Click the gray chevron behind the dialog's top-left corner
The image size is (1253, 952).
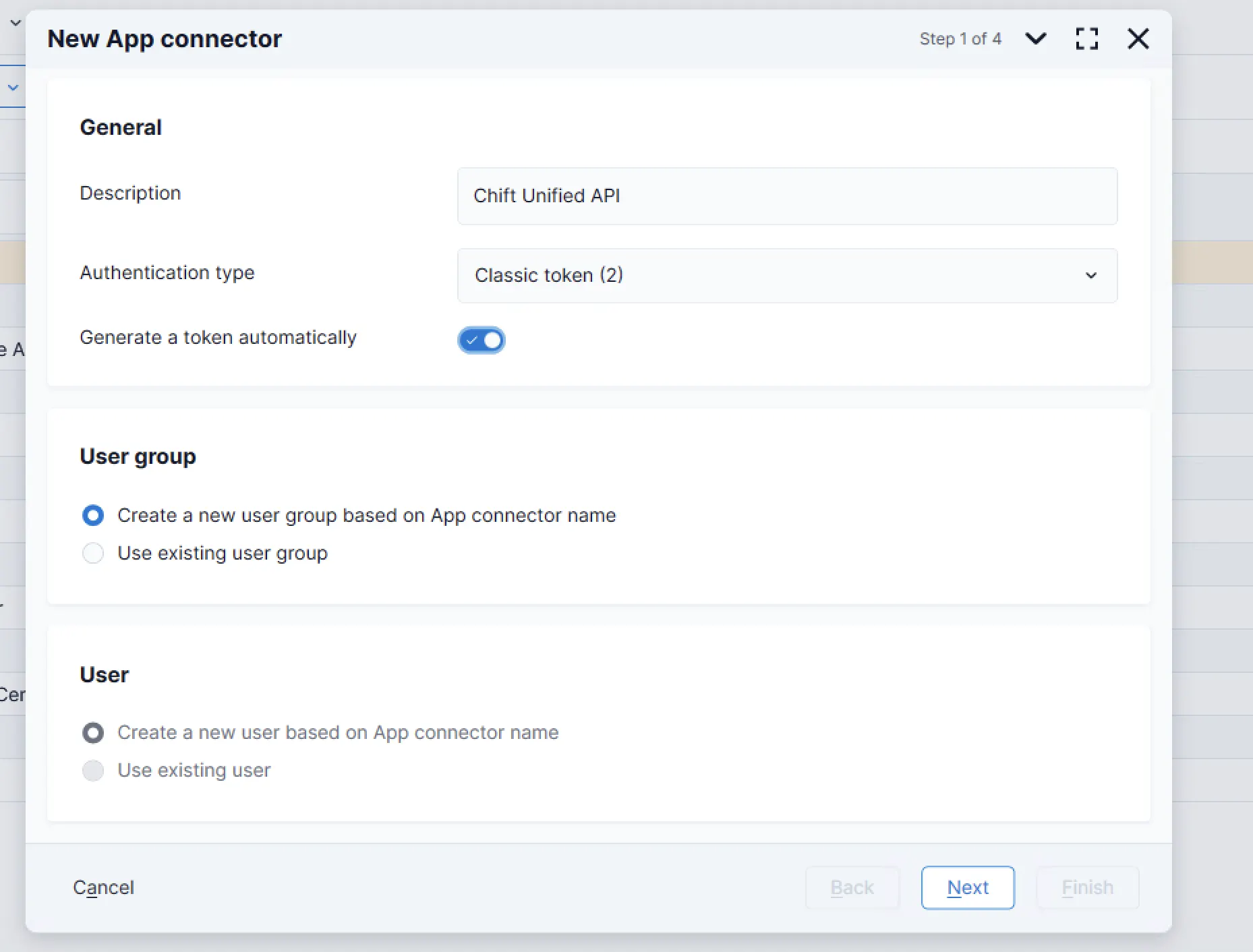tap(16, 23)
